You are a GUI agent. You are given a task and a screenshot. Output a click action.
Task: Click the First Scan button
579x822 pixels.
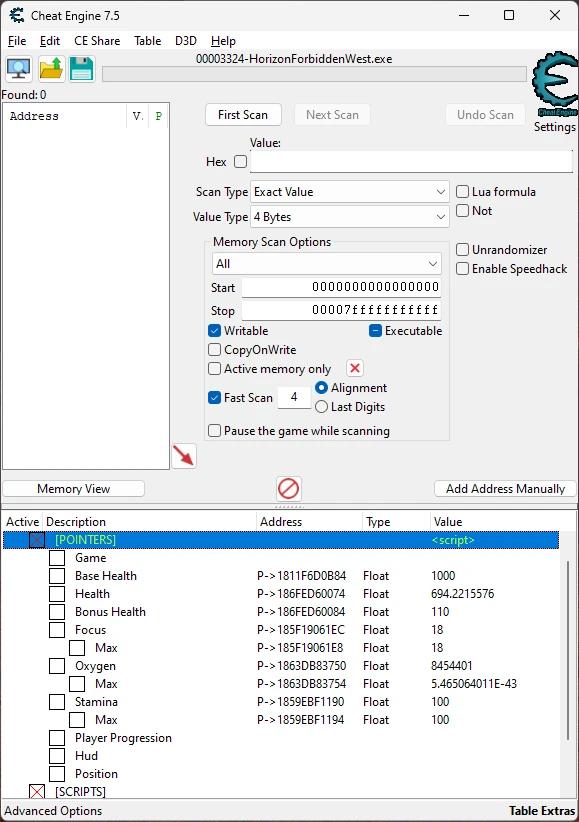[243, 115]
